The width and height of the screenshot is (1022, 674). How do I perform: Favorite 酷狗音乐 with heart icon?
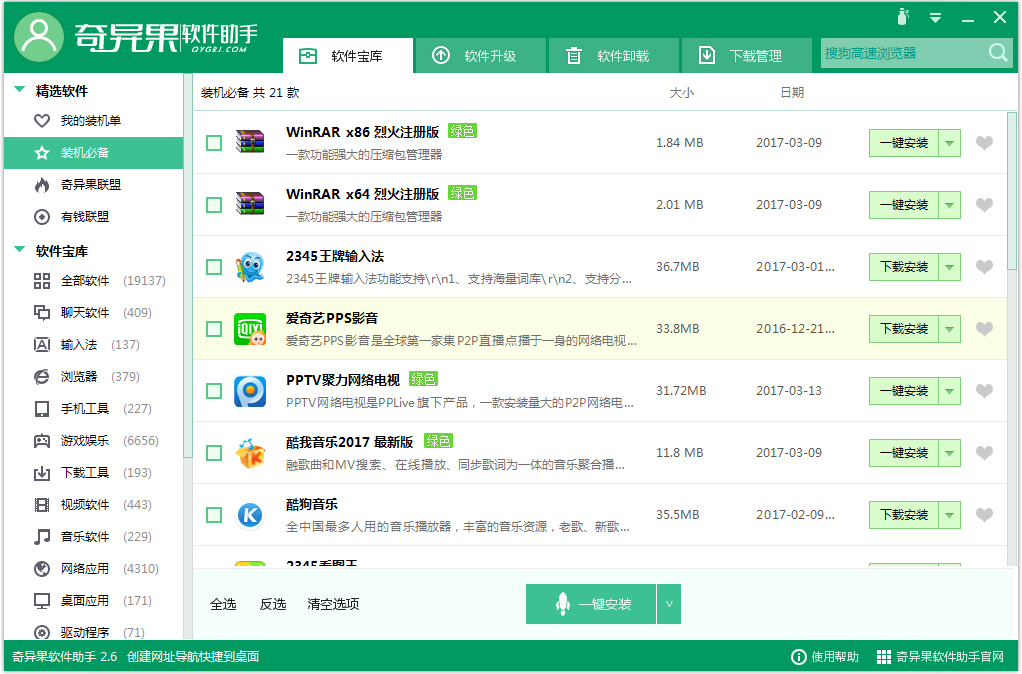[984, 515]
